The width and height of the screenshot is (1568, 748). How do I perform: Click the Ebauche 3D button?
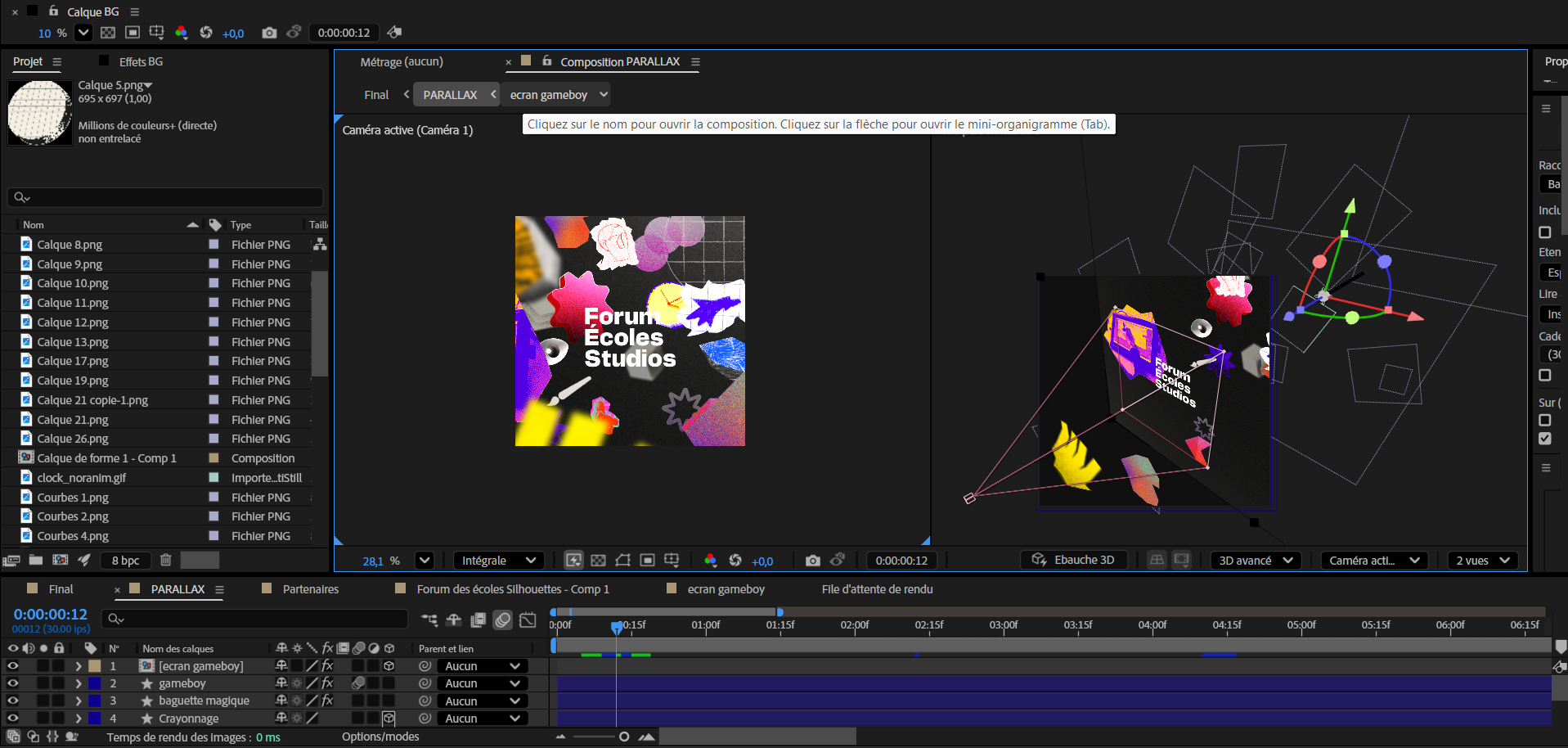tap(1074, 560)
